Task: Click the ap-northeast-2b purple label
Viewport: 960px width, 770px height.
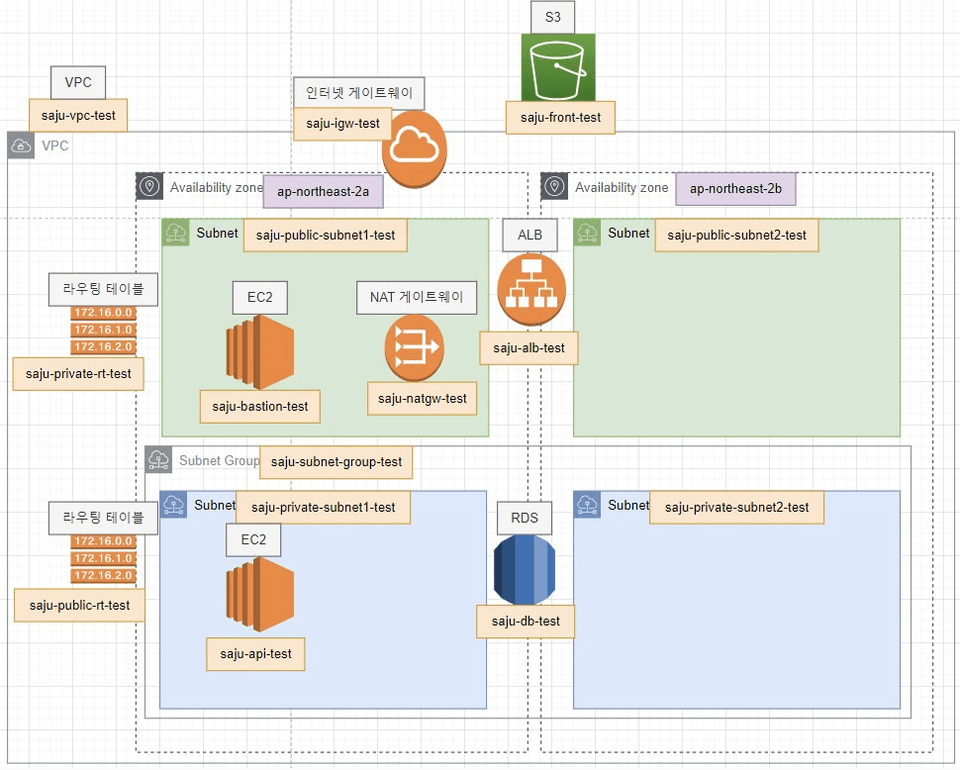Action: tap(736, 189)
